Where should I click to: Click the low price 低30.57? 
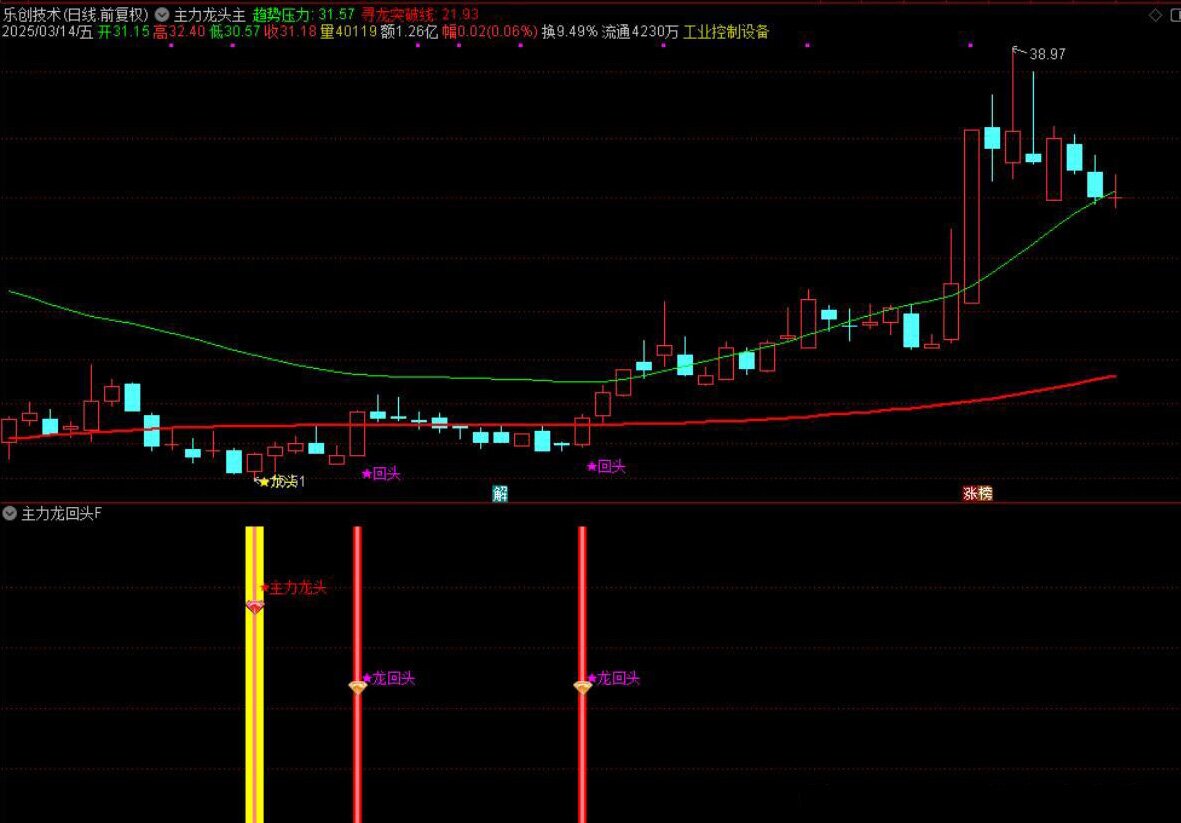click(x=235, y=32)
